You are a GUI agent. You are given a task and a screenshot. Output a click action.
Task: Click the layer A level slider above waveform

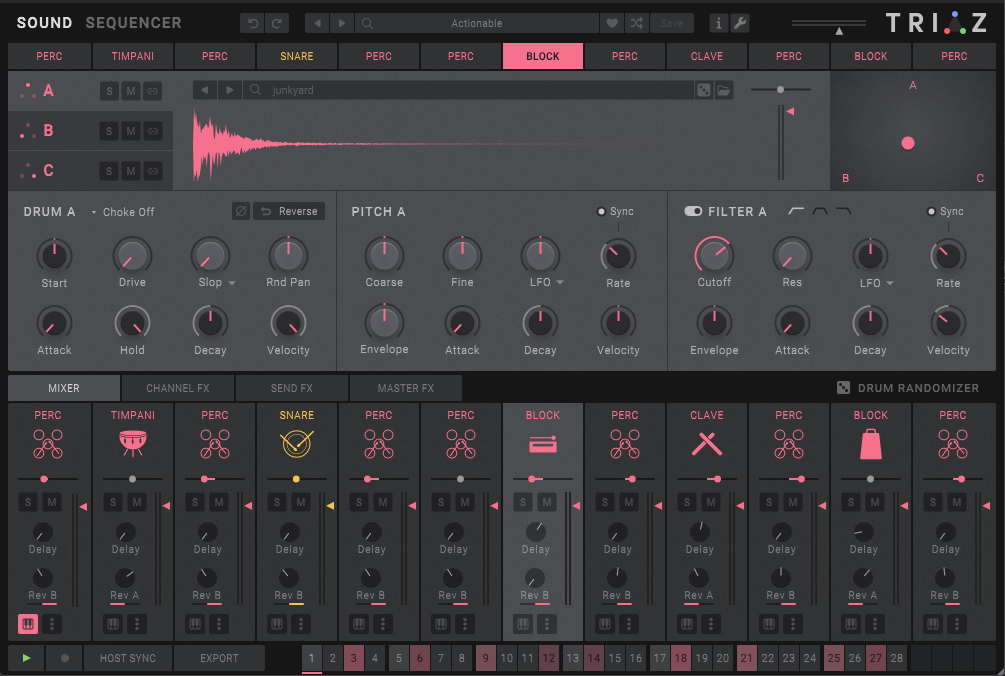click(x=780, y=90)
